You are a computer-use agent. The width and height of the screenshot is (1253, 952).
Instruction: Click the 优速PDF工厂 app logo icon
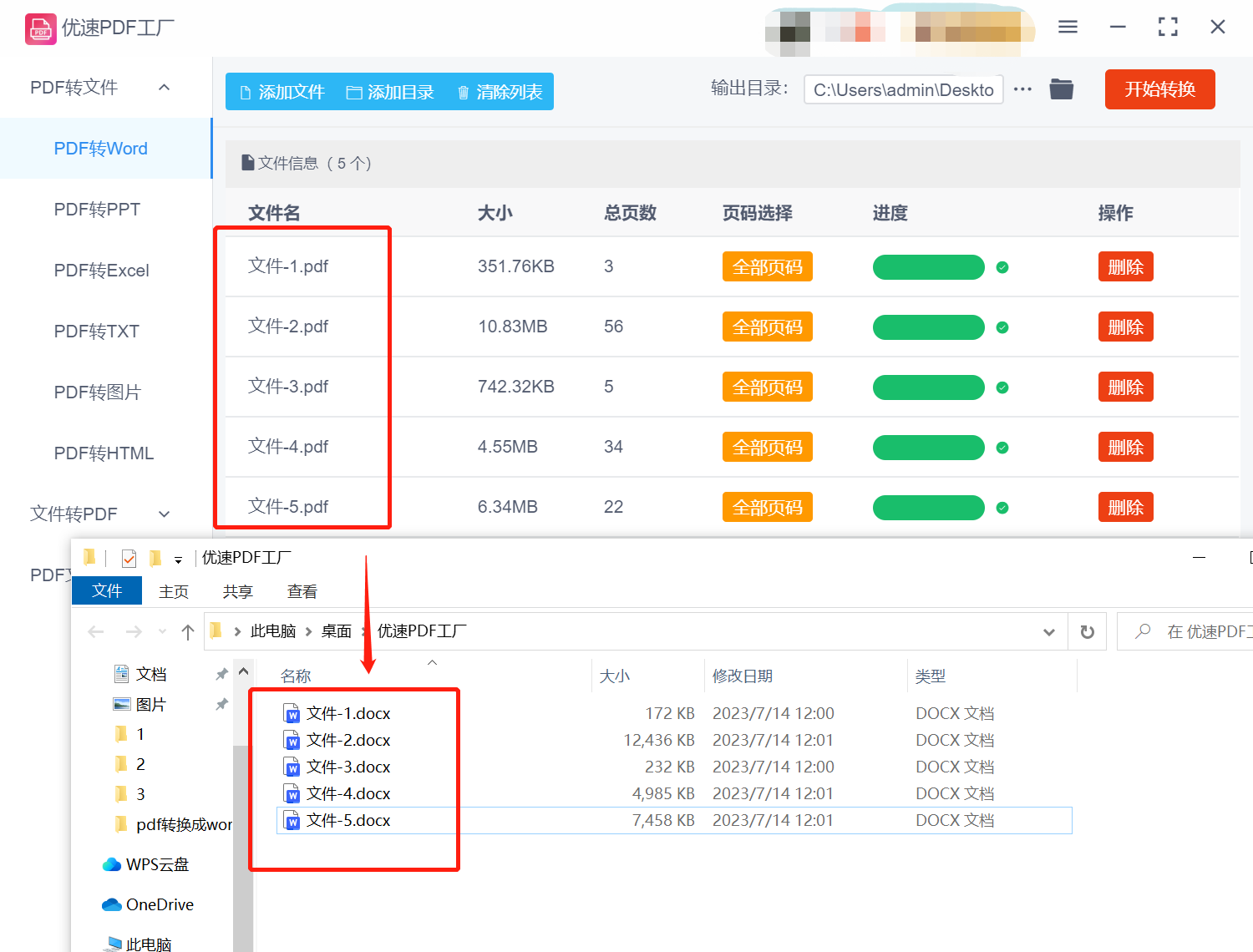[41, 28]
